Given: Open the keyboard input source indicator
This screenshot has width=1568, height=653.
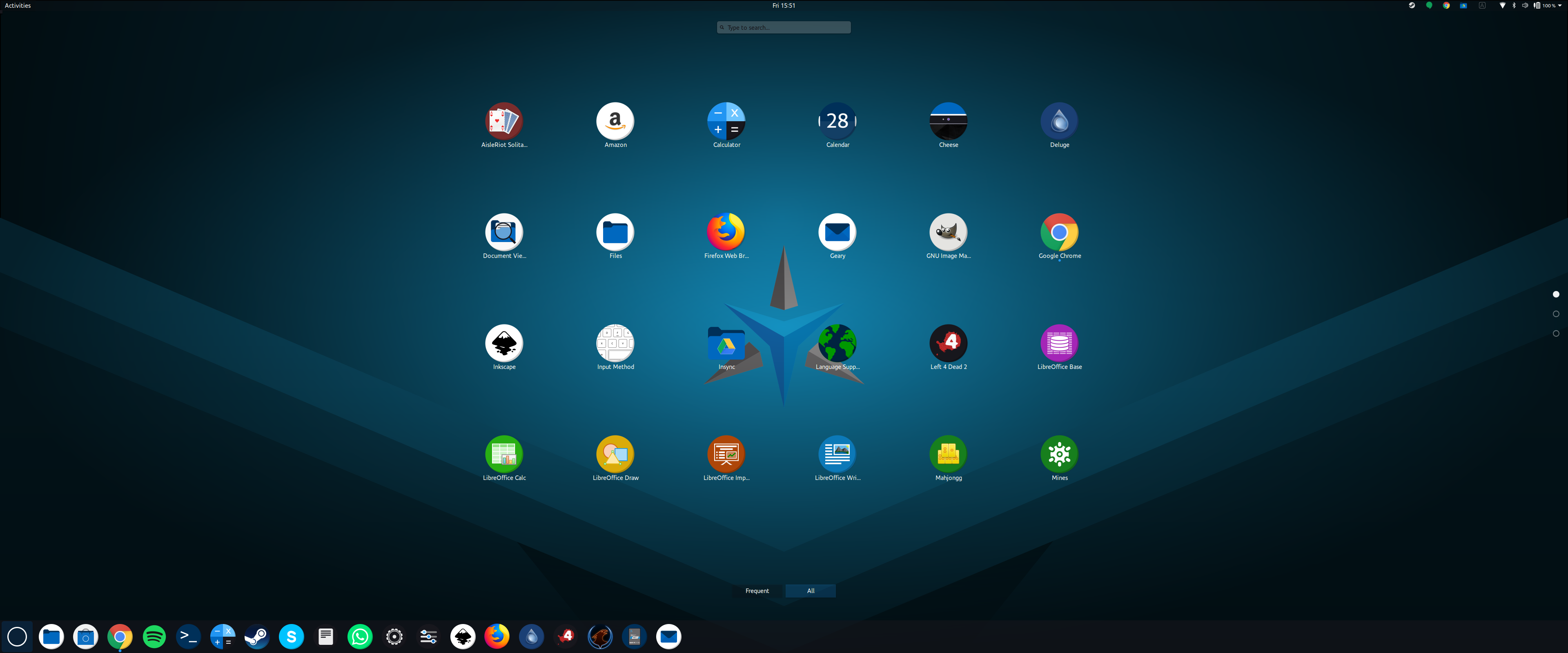Looking at the screenshot, I should pos(1482,5).
